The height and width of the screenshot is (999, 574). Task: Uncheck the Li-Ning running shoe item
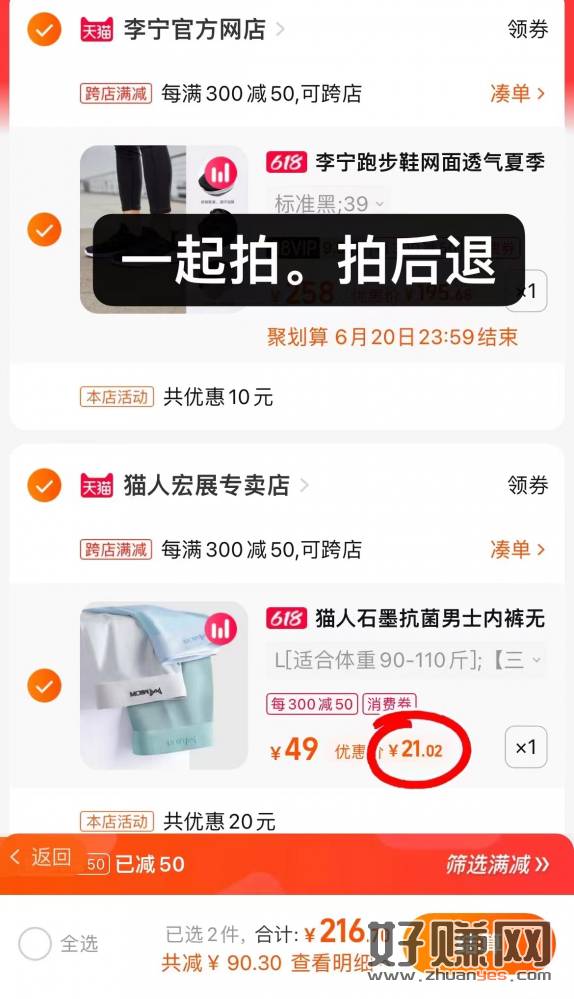(44, 229)
